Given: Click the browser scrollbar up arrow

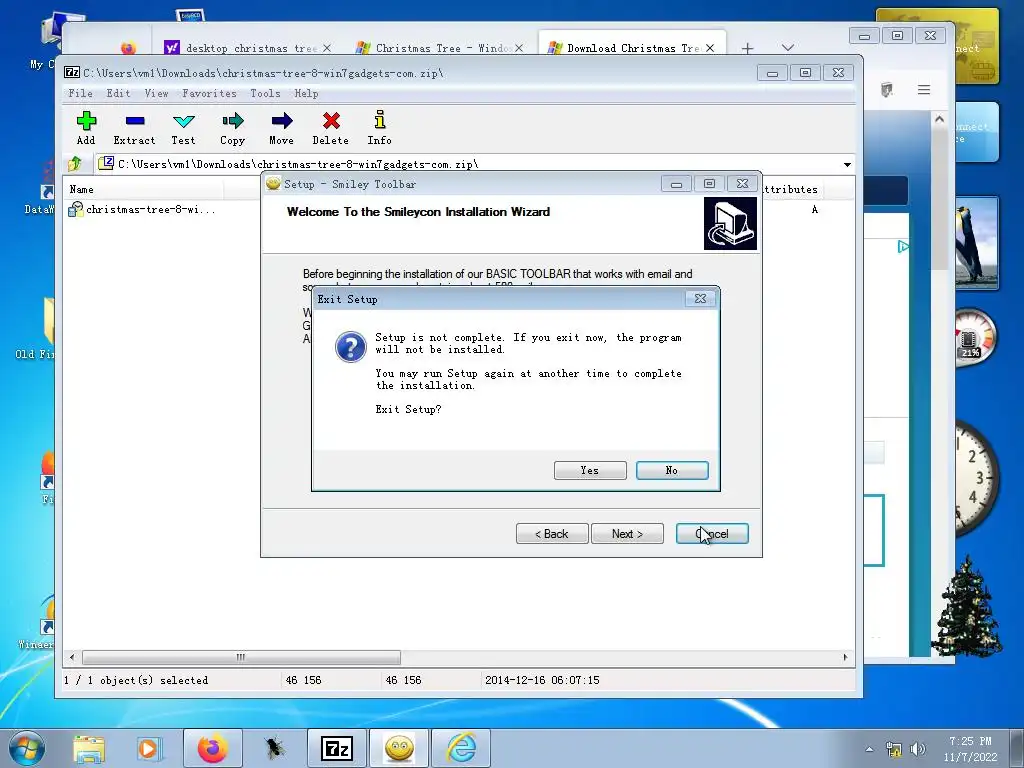Looking at the screenshot, I should pyautogui.click(x=939, y=119).
